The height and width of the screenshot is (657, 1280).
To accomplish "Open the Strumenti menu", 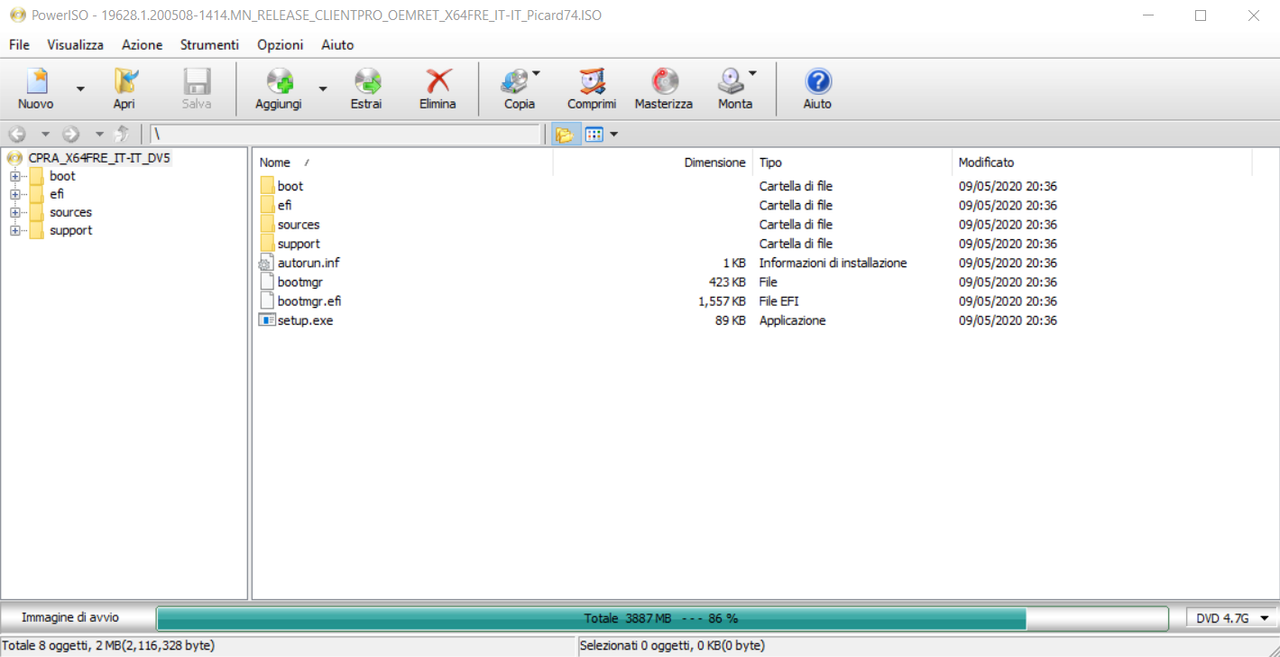I will [209, 45].
